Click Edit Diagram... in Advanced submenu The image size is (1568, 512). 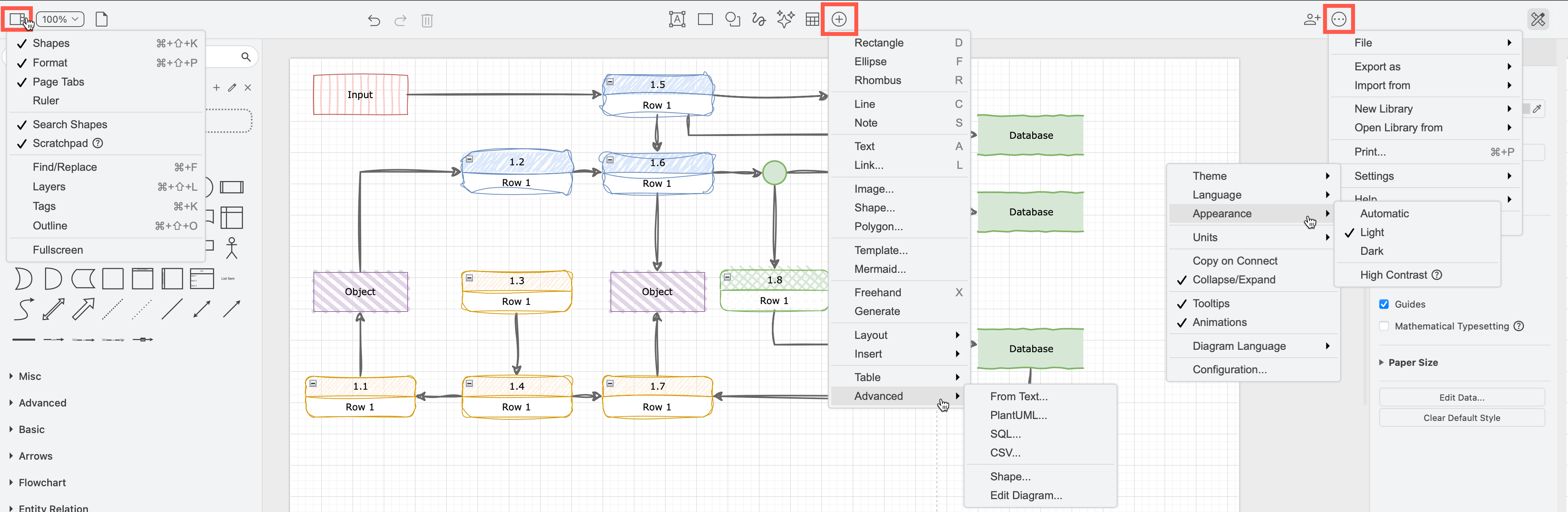(1040, 495)
